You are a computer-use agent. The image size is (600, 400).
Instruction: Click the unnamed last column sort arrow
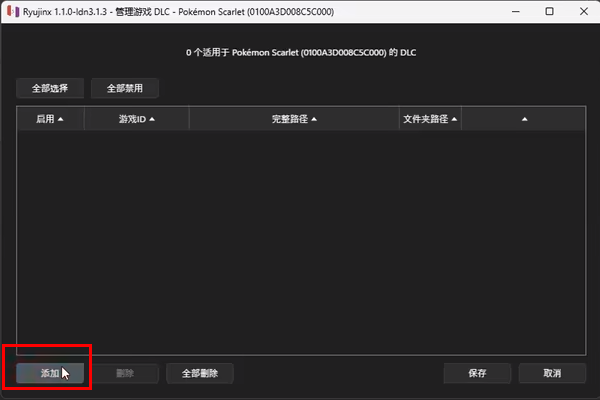click(x=524, y=119)
